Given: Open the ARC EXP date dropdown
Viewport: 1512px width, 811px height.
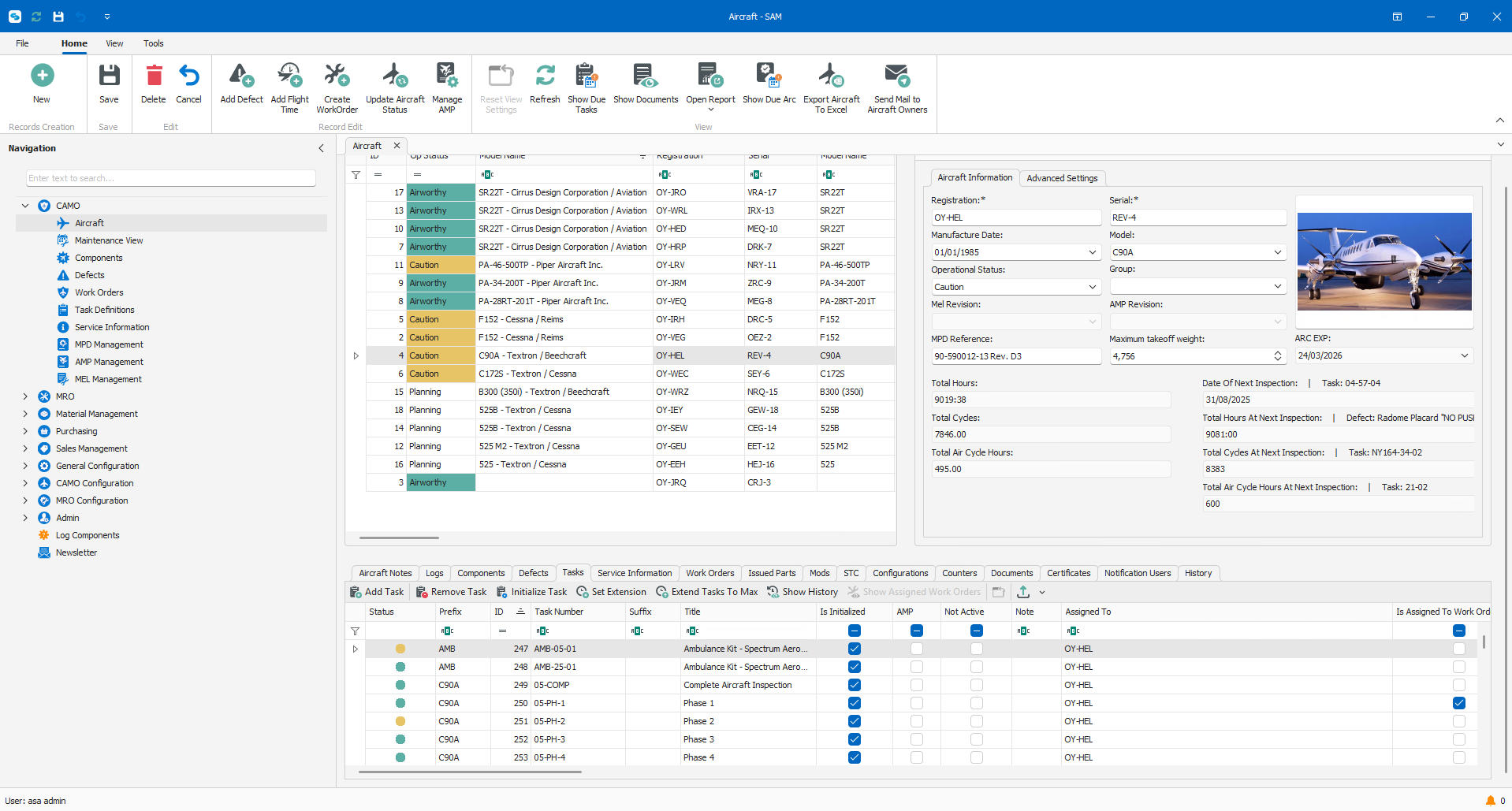Looking at the screenshot, I should coord(1465,355).
